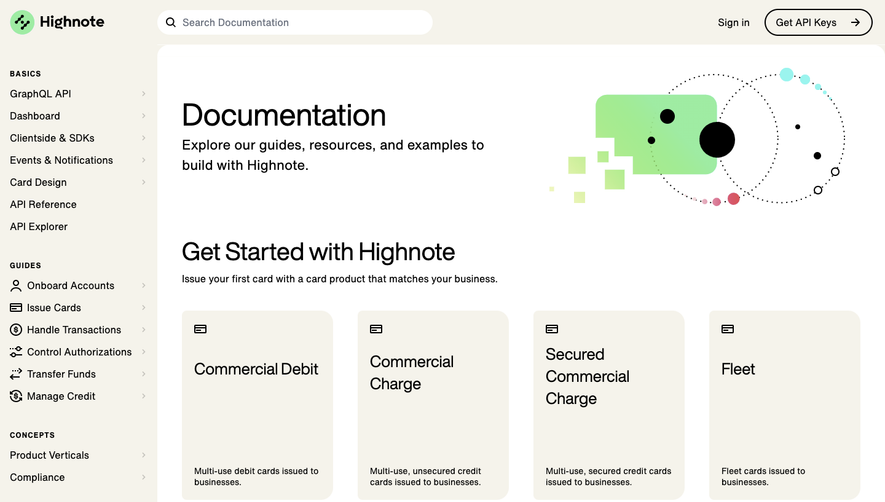Open Handle Transactions guide
Viewport: 885px width, 502px height.
[74, 330]
